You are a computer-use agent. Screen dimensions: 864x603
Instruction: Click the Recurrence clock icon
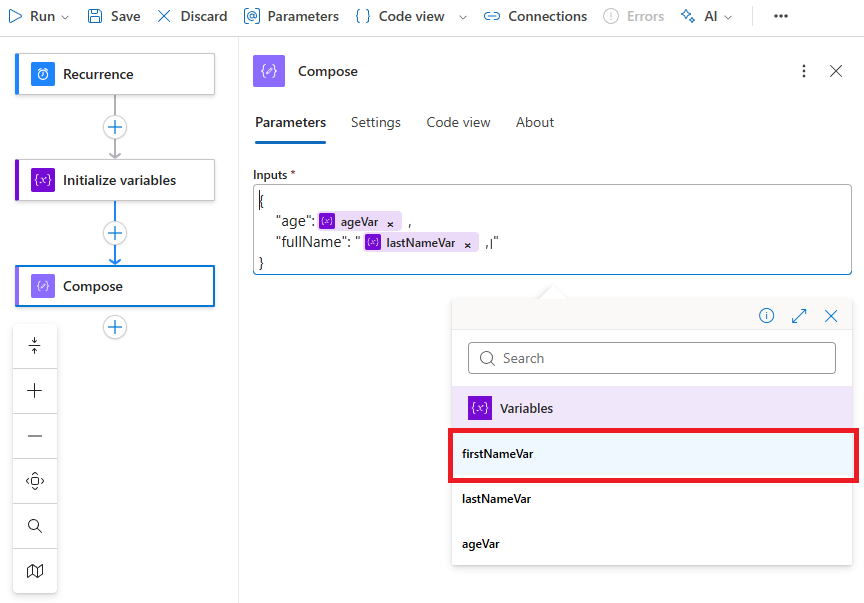pyautogui.click(x=43, y=74)
